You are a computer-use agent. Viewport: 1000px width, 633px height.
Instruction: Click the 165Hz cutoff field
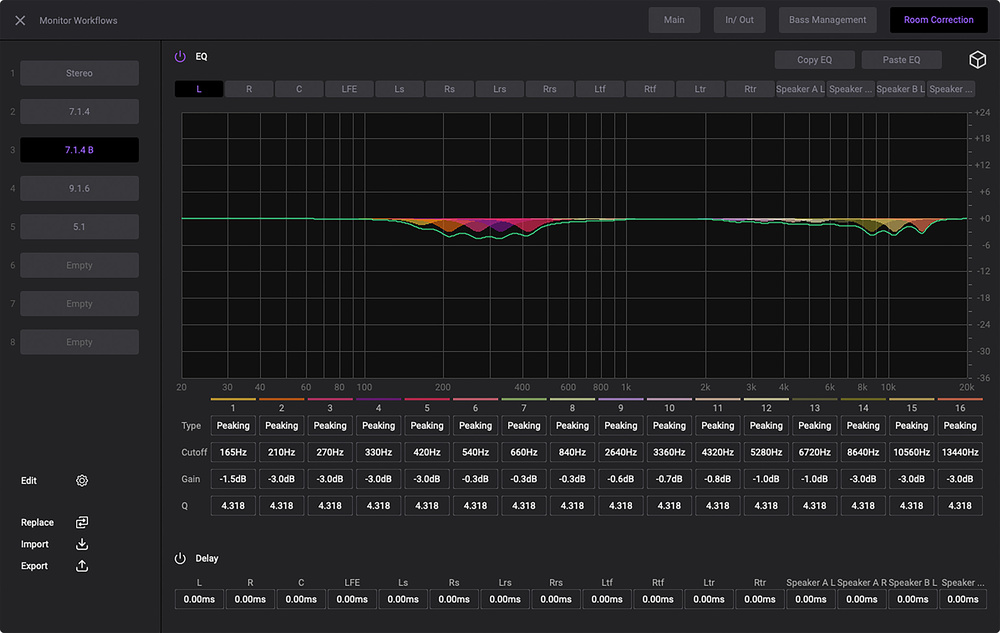[233, 453]
